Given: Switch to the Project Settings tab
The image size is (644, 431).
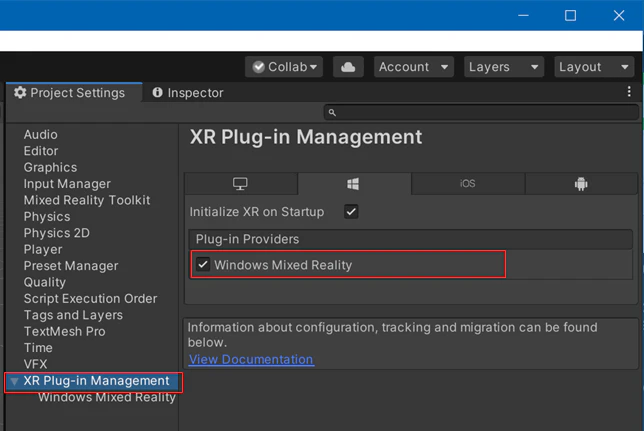Looking at the screenshot, I should pyautogui.click(x=74, y=93).
